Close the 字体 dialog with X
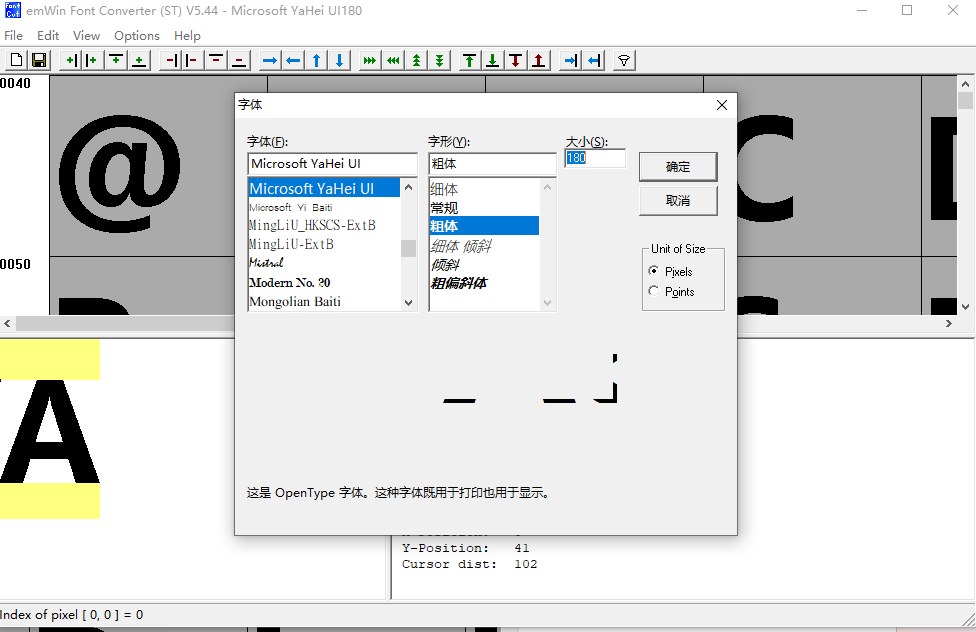The width and height of the screenshot is (976, 632). point(721,105)
